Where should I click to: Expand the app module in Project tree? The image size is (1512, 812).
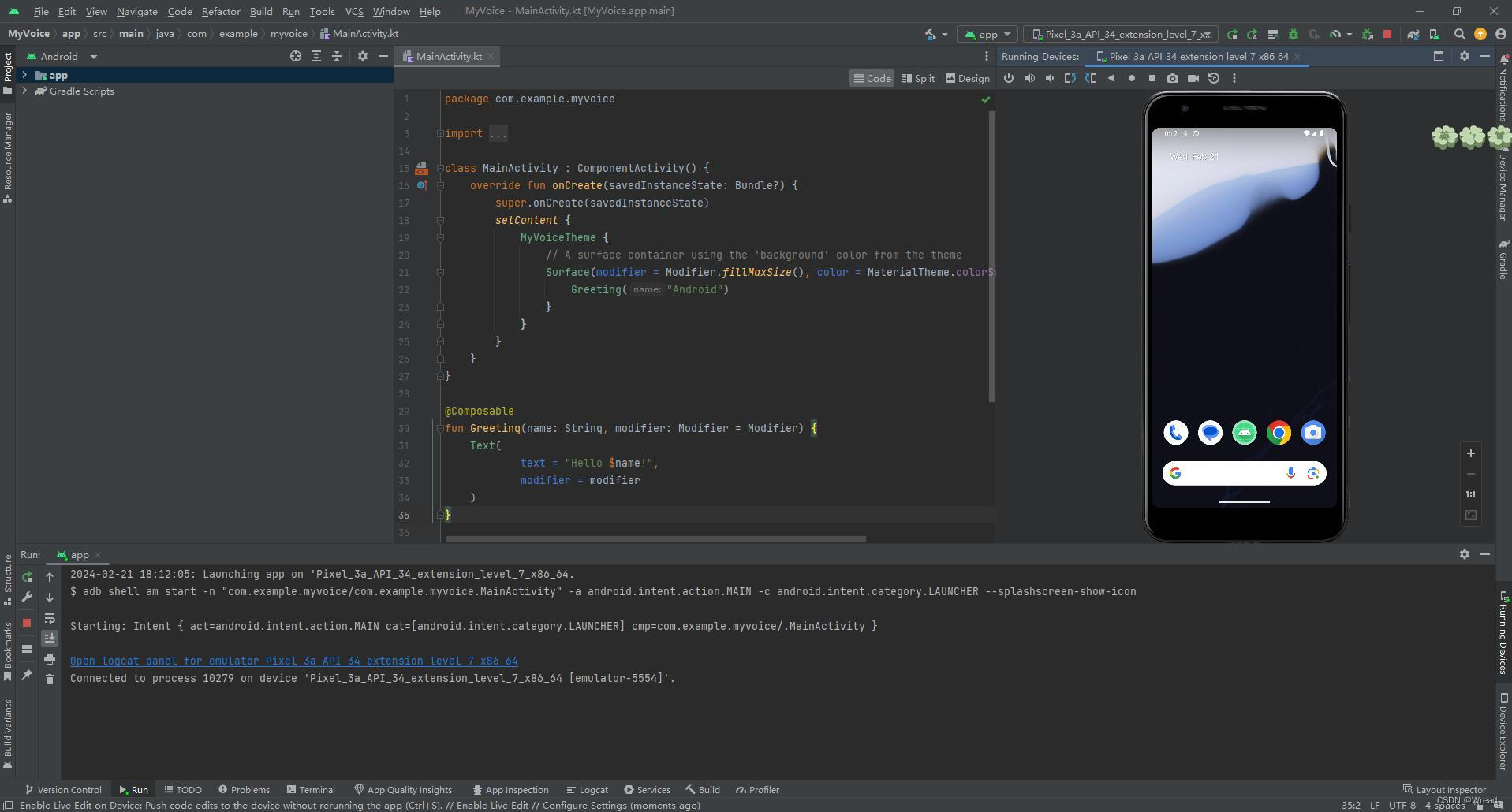click(24, 75)
